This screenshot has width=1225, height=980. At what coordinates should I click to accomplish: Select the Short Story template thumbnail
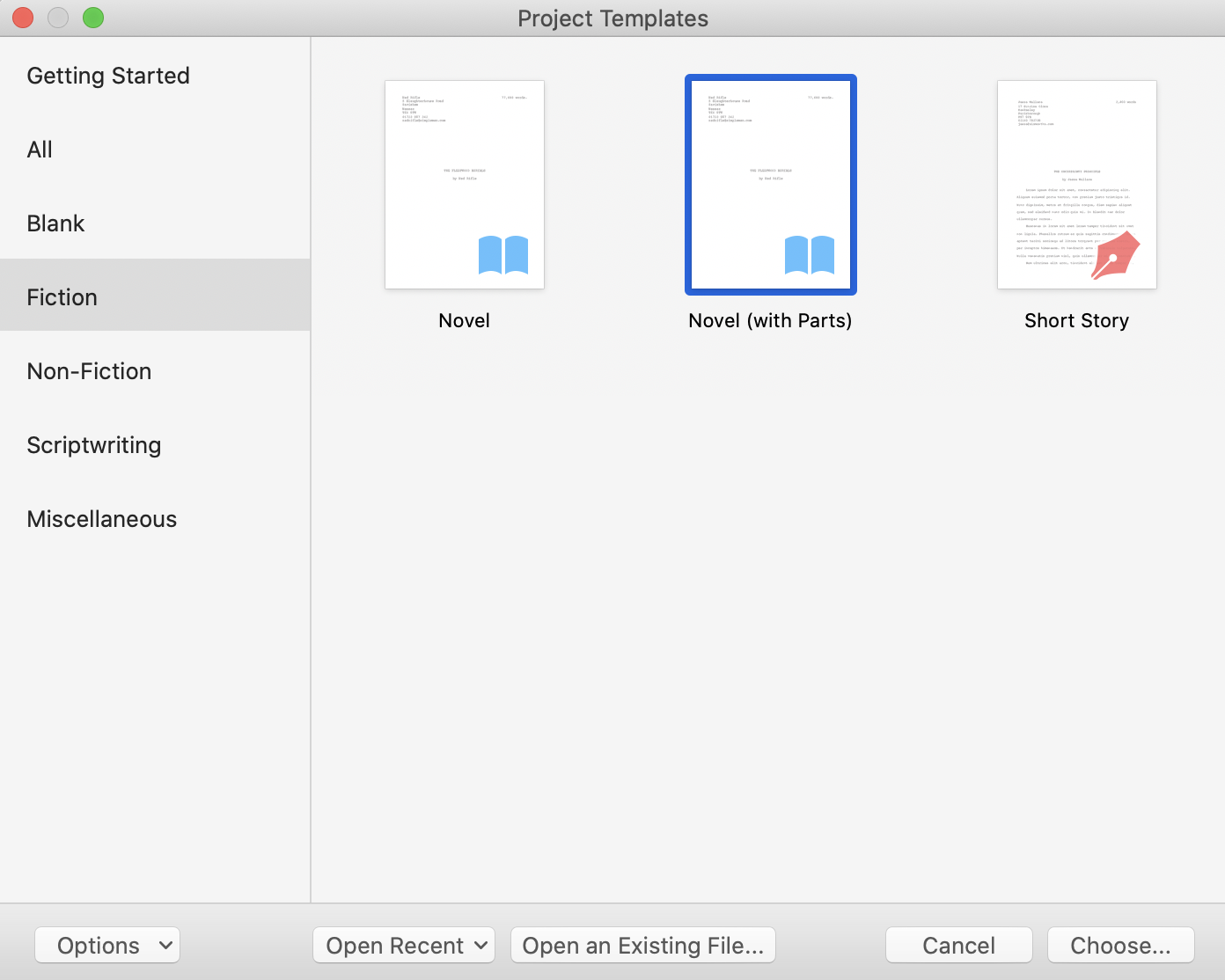1076,185
